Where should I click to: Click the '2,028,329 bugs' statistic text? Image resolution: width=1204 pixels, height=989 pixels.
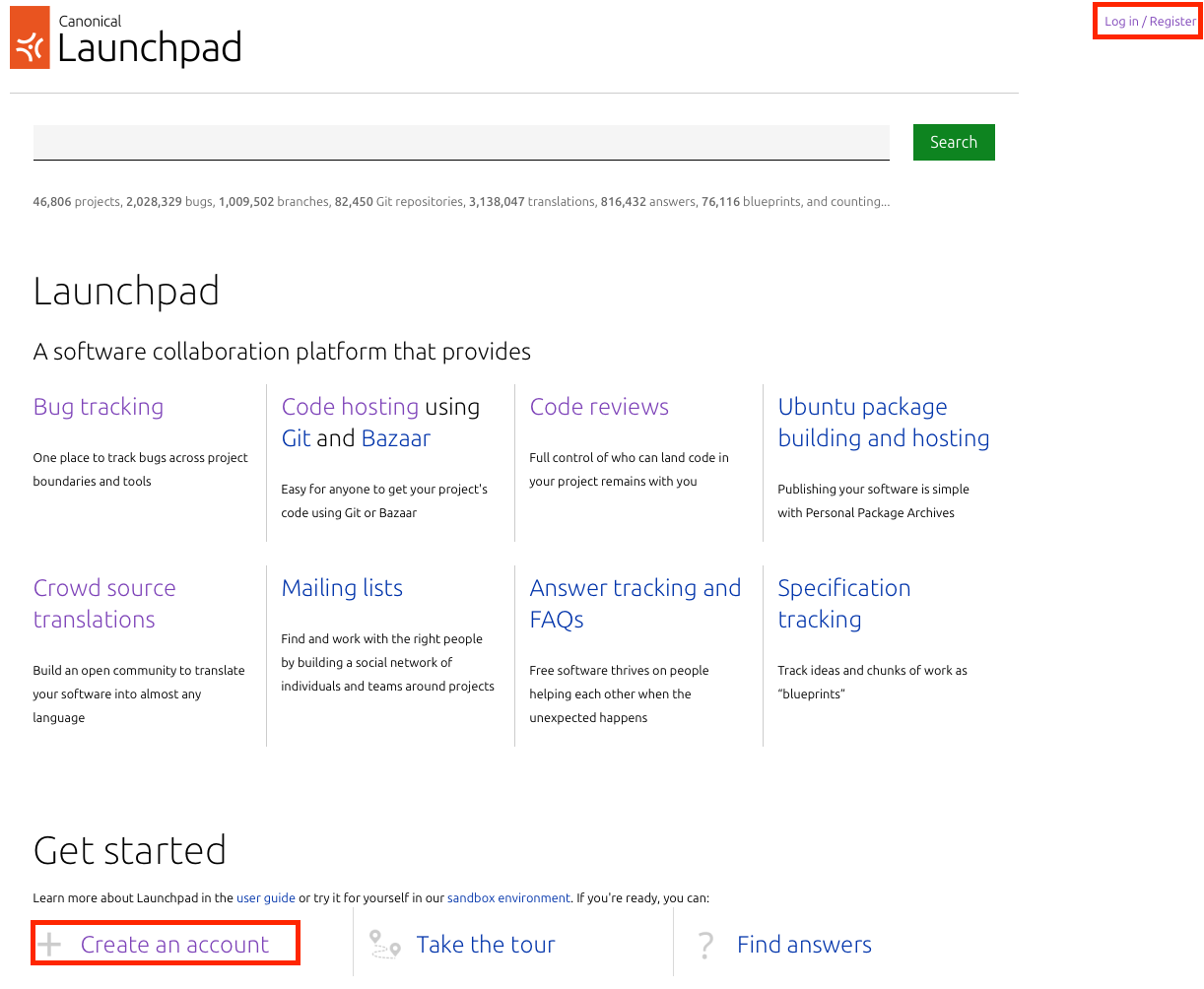(x=169, y=202)
